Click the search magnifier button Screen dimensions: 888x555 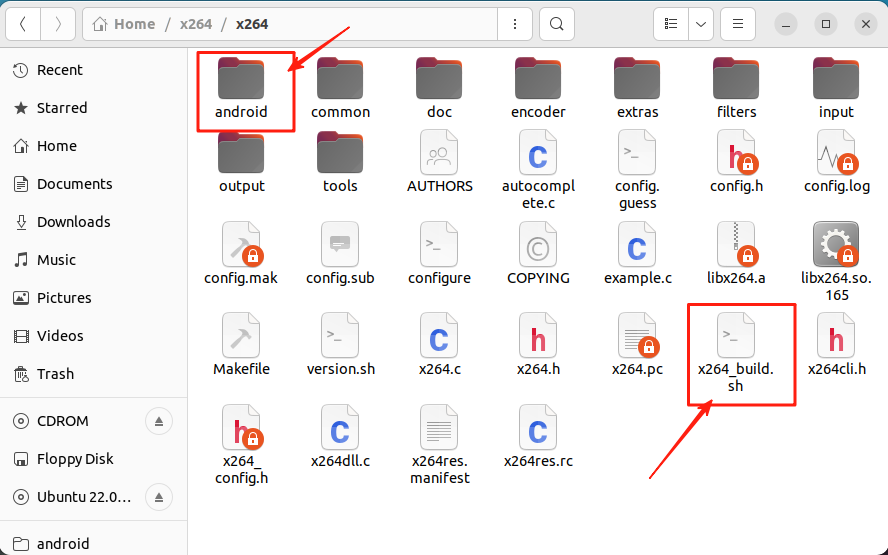(x=557, y=24)
